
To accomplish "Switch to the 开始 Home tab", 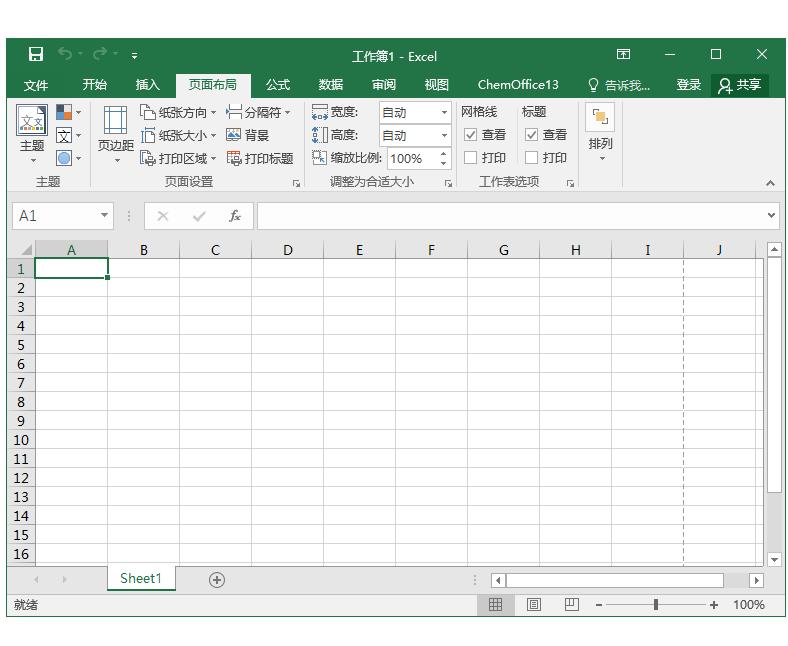I will click(94, 85).
